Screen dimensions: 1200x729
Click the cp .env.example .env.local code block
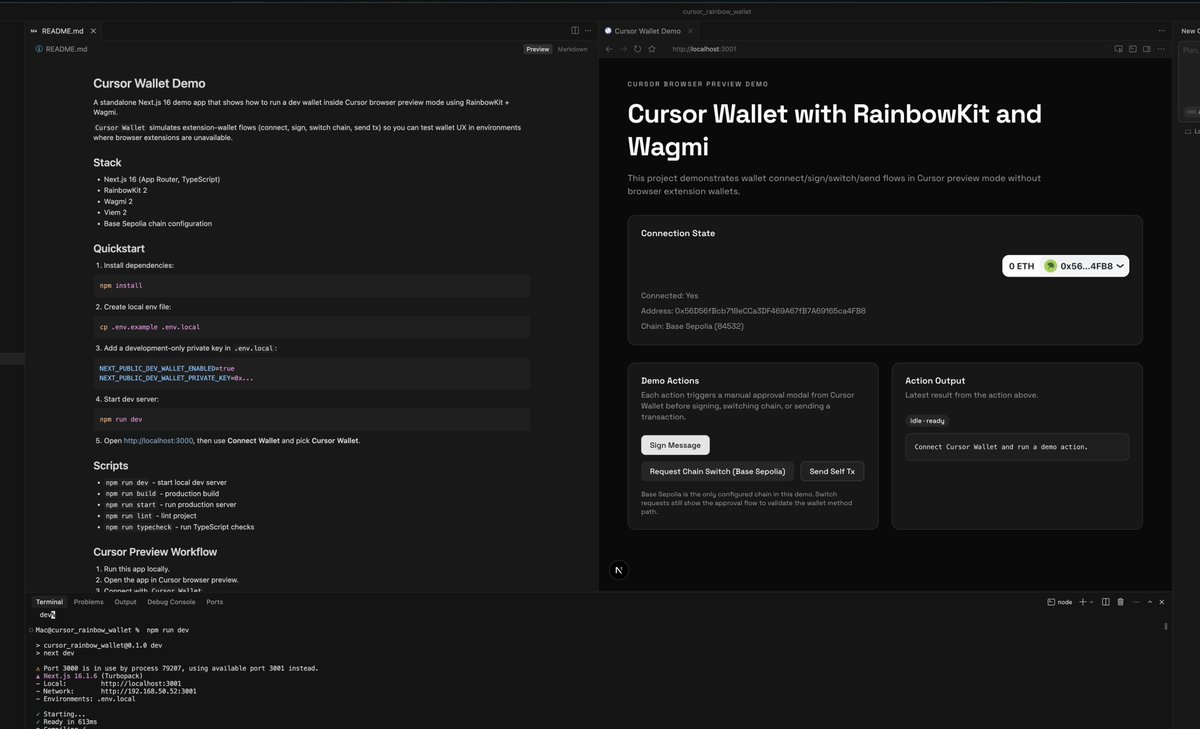coord(311,327)
